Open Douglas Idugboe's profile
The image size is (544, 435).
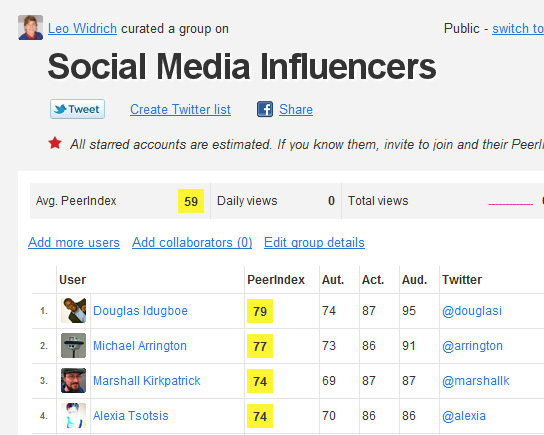[140, 311]
